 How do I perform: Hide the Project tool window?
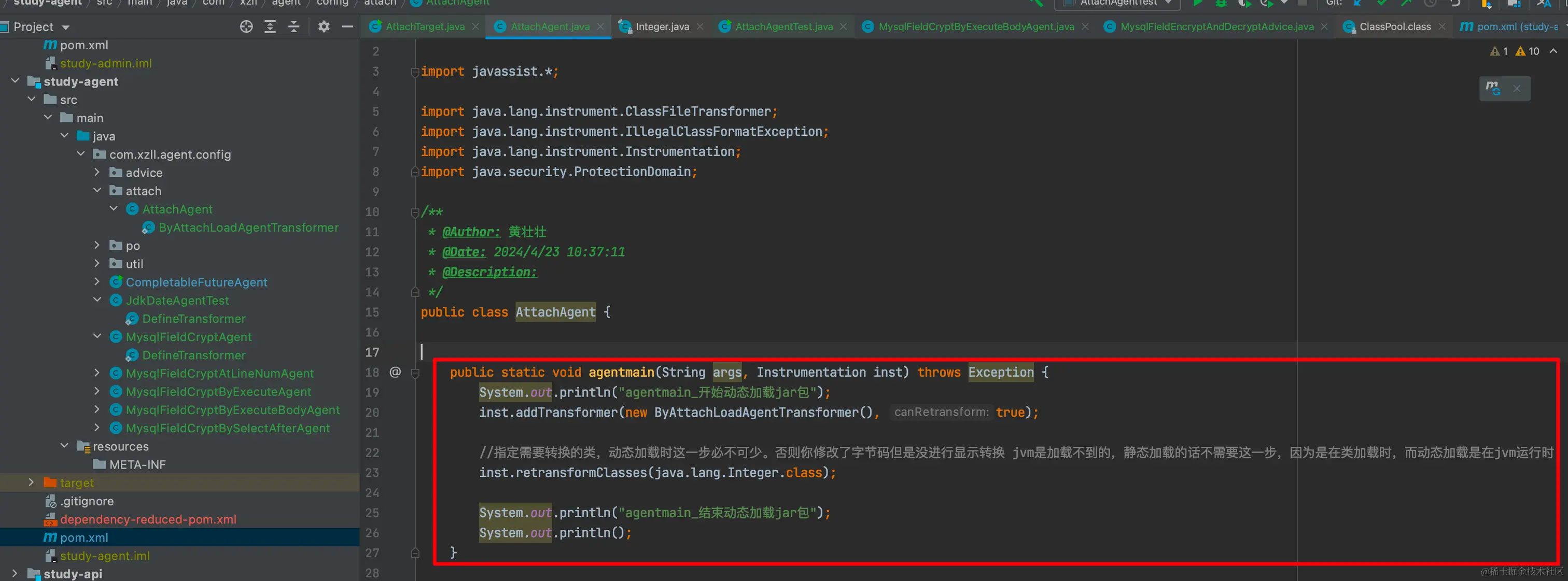point(347,27)
